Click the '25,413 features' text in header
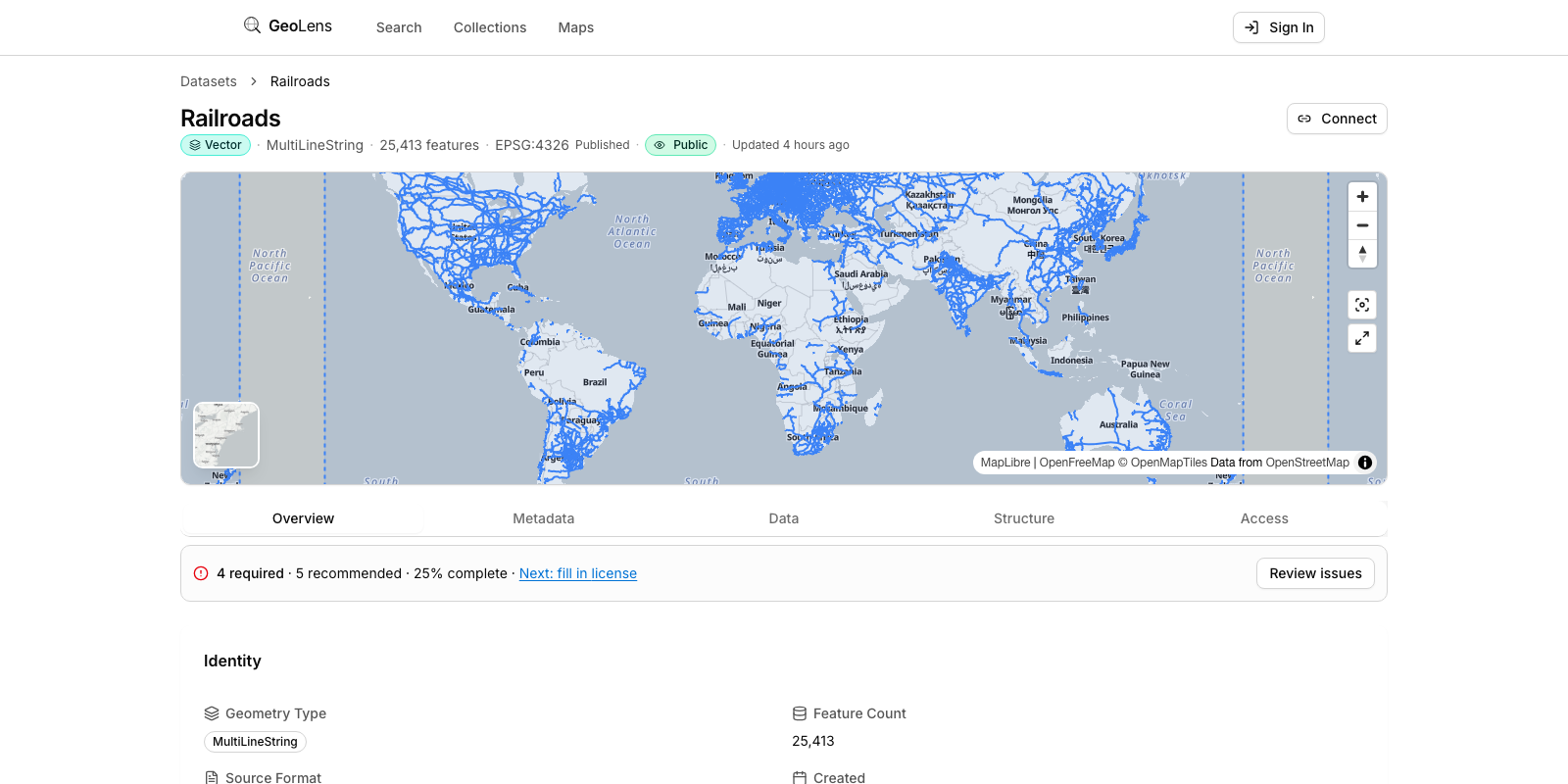The height and width of the screenshot is (784, 1568). (429, 145)
